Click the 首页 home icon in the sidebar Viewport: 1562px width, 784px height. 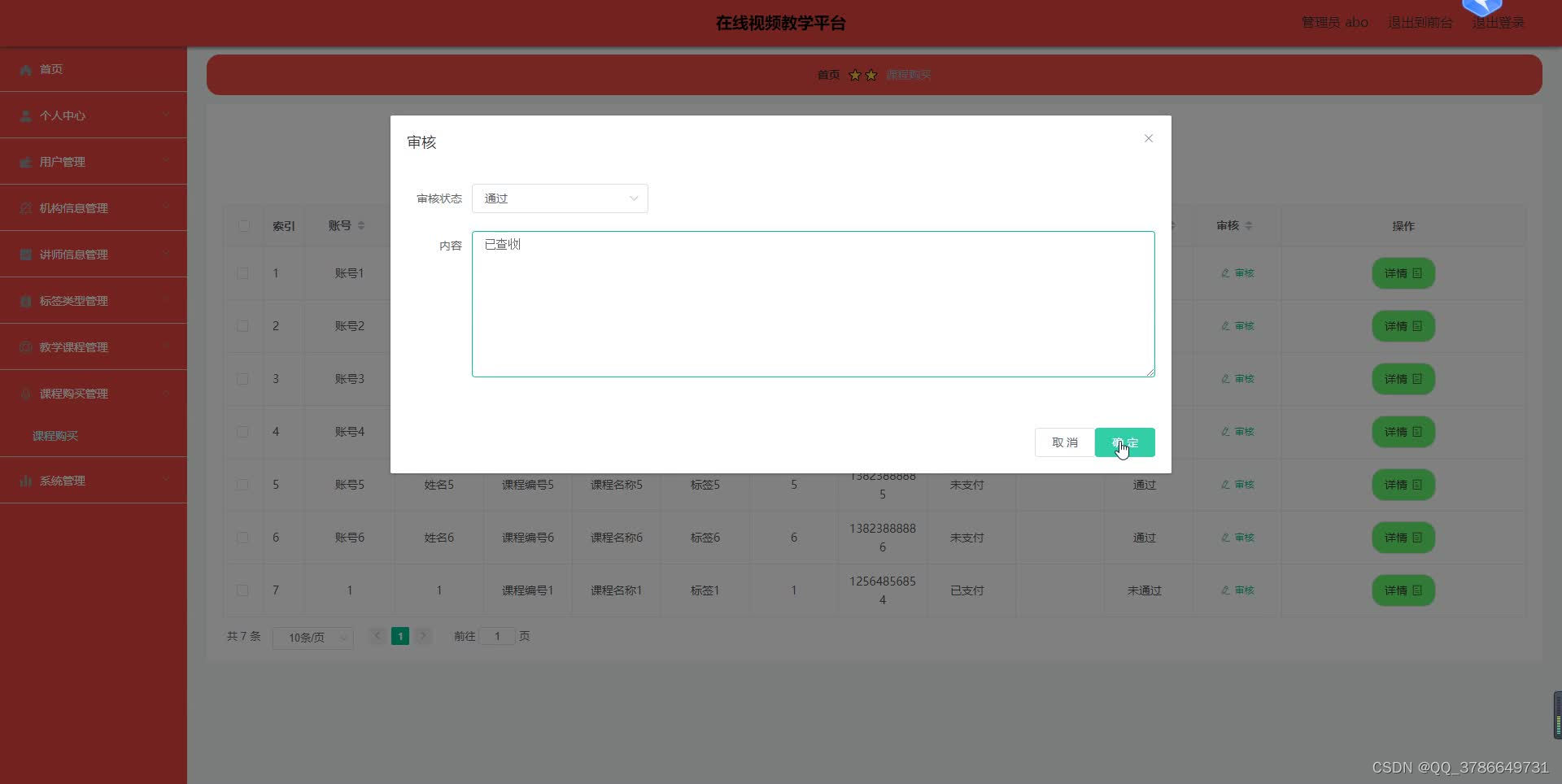25,70
